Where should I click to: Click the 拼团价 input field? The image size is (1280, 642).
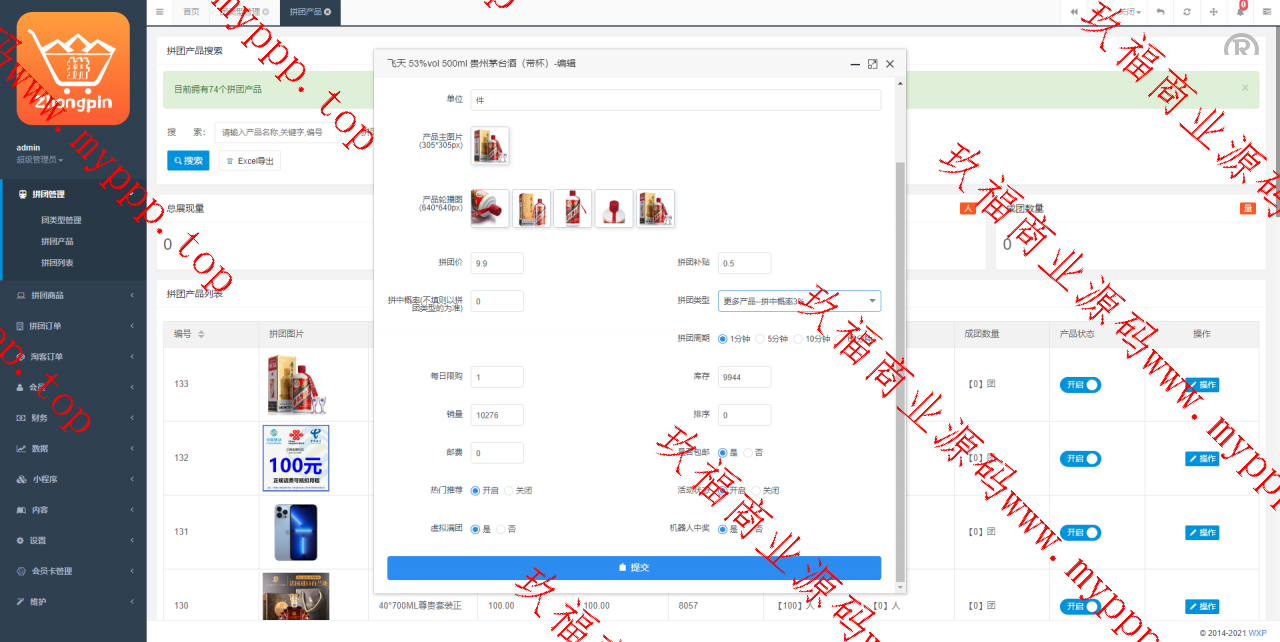pyautogui.click(x=497, y=263)
